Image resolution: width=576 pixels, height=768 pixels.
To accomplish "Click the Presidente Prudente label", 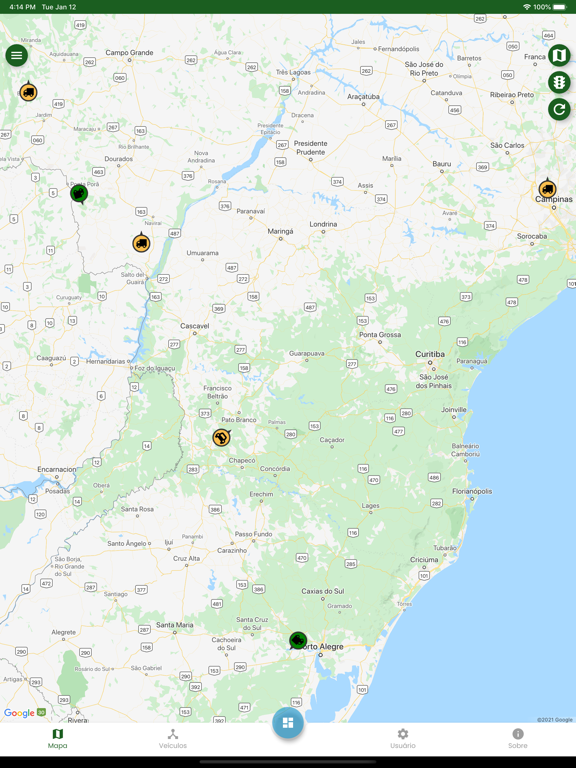I will coord(311,148).
